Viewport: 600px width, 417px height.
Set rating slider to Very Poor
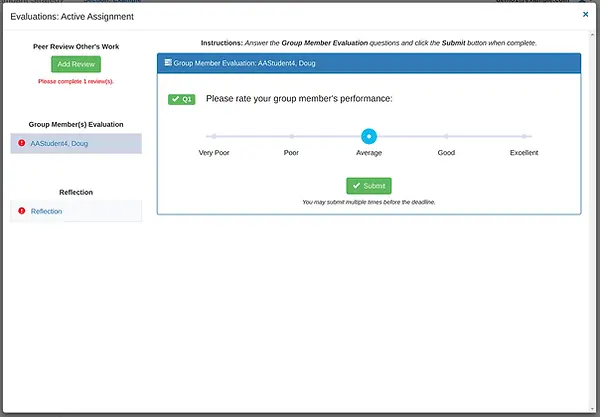point(214,136)
